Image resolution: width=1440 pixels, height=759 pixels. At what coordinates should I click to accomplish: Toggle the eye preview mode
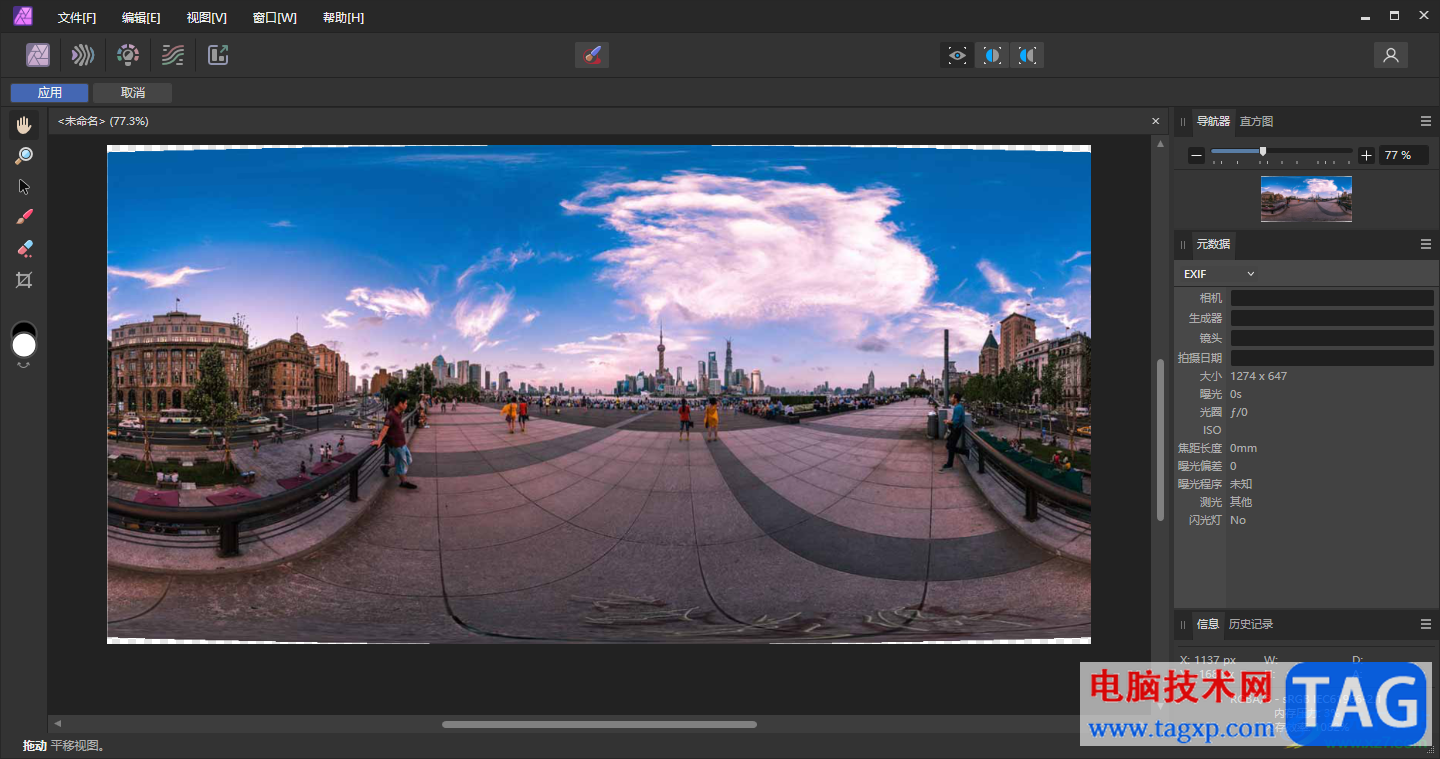point(957,55)
